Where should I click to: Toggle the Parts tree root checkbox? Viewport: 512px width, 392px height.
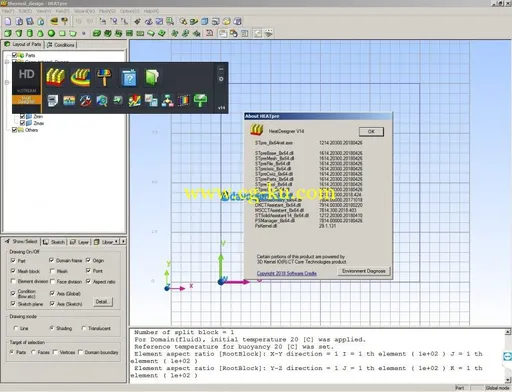tap(14, 55)
